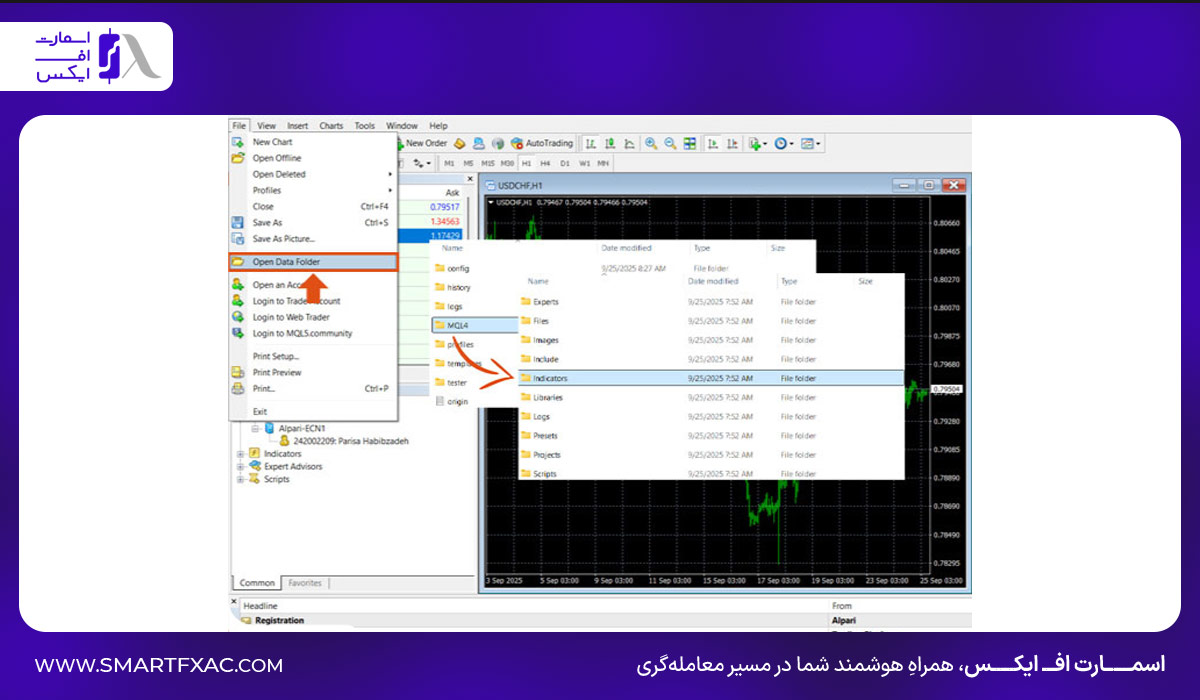Select the H1 timeframe
The width and height of the screenshot is (1200, 700).
(526, 164)
